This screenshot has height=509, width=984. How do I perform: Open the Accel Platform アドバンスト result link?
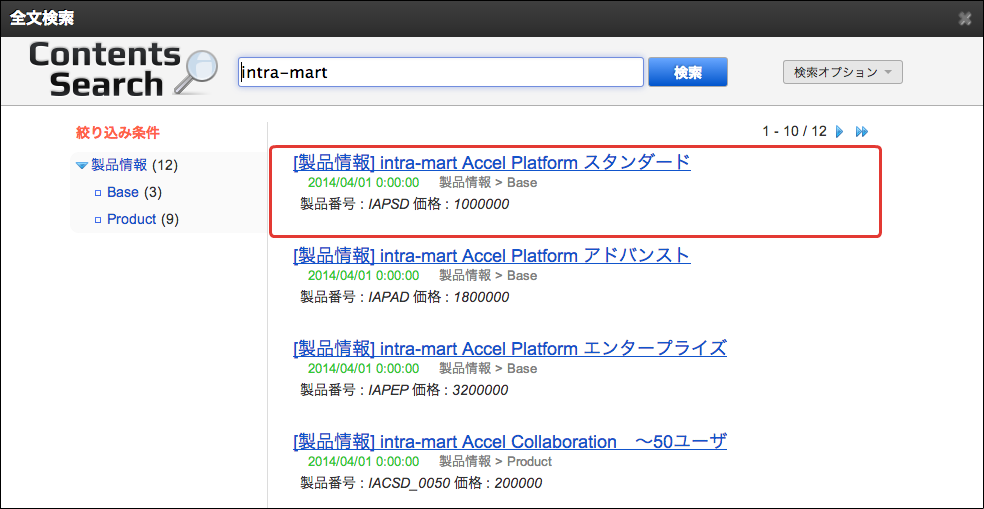(491, 255)
